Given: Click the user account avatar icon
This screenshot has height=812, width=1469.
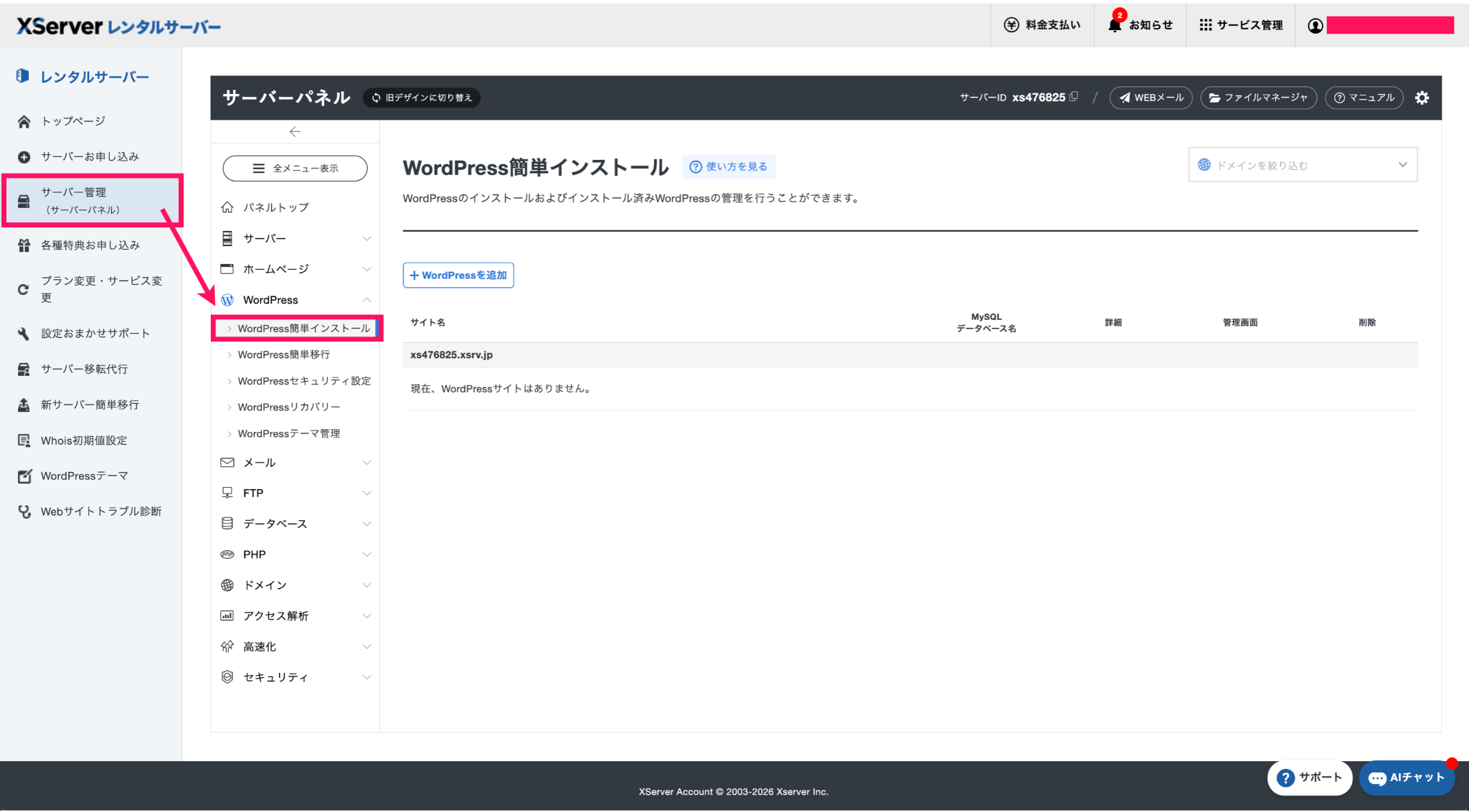Looking at the screenshot, I should pyautogui.click(x=1315, y=26).
